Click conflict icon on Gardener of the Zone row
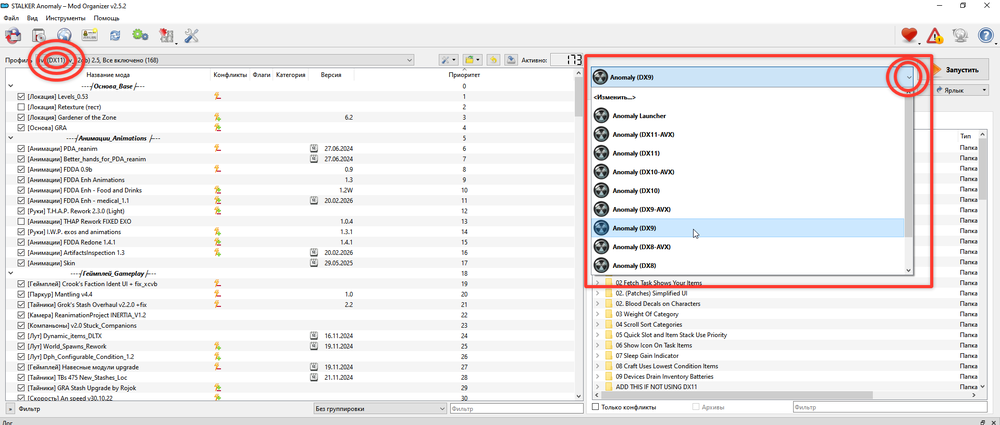The image size is (1000, 425). pos(217,117)
